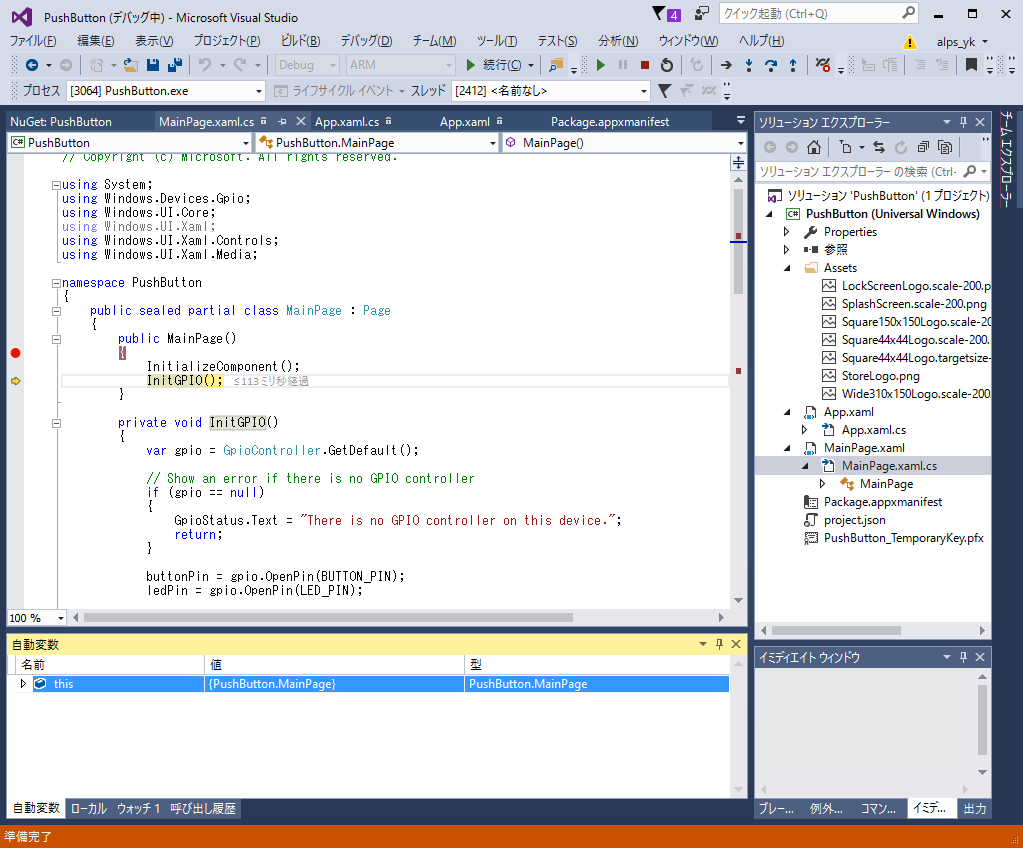Open the thread dropdown showing [2412]

click(551, 91)
